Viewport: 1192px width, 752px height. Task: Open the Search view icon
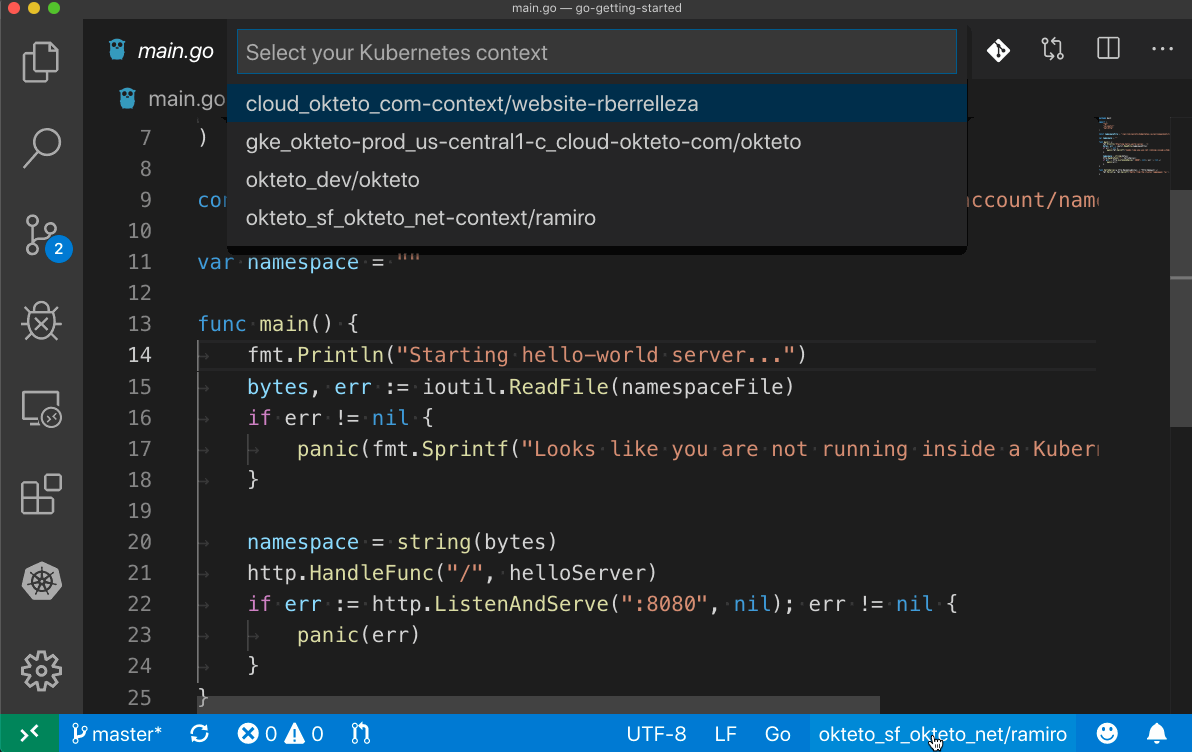[x=41, y=148]
